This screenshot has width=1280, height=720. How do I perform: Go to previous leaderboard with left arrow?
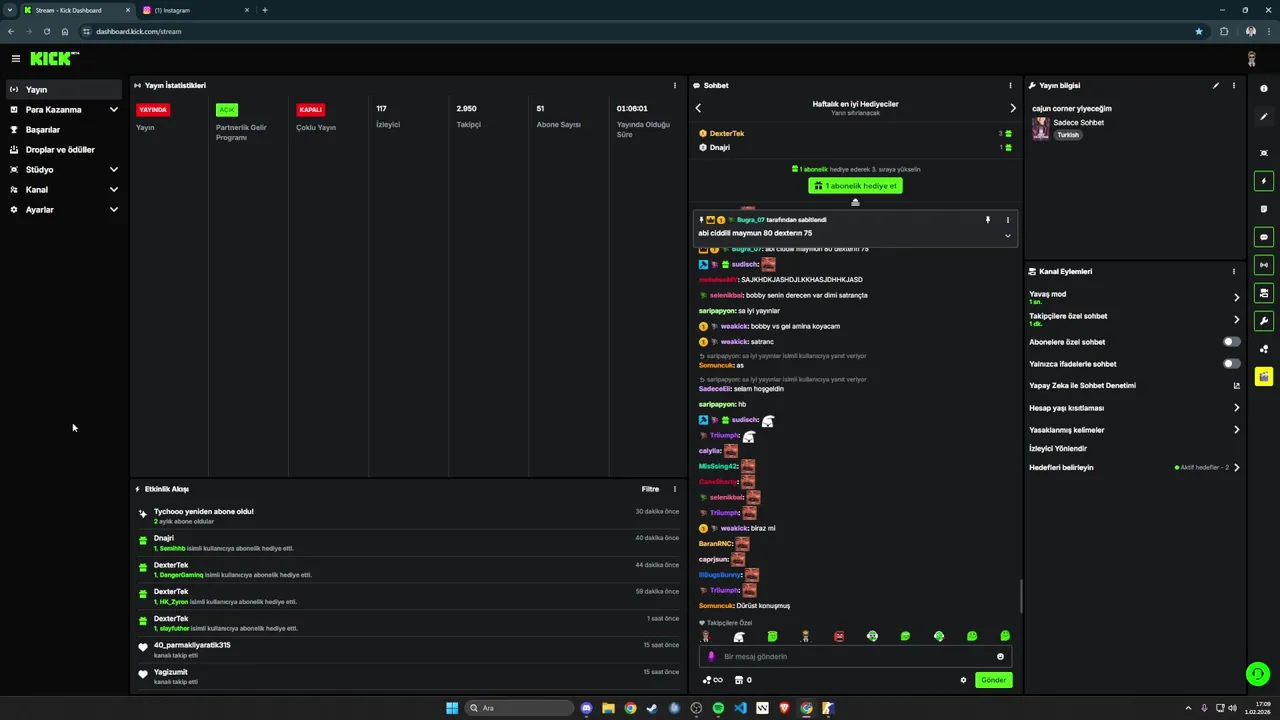tap(698, 108)
